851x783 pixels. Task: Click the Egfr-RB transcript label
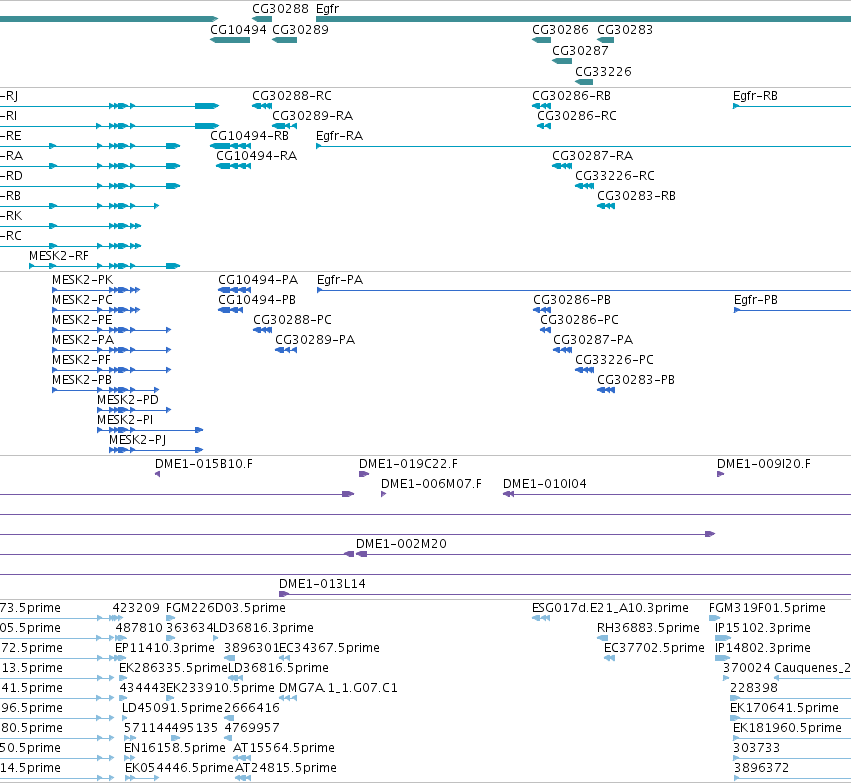pos(755,96)
